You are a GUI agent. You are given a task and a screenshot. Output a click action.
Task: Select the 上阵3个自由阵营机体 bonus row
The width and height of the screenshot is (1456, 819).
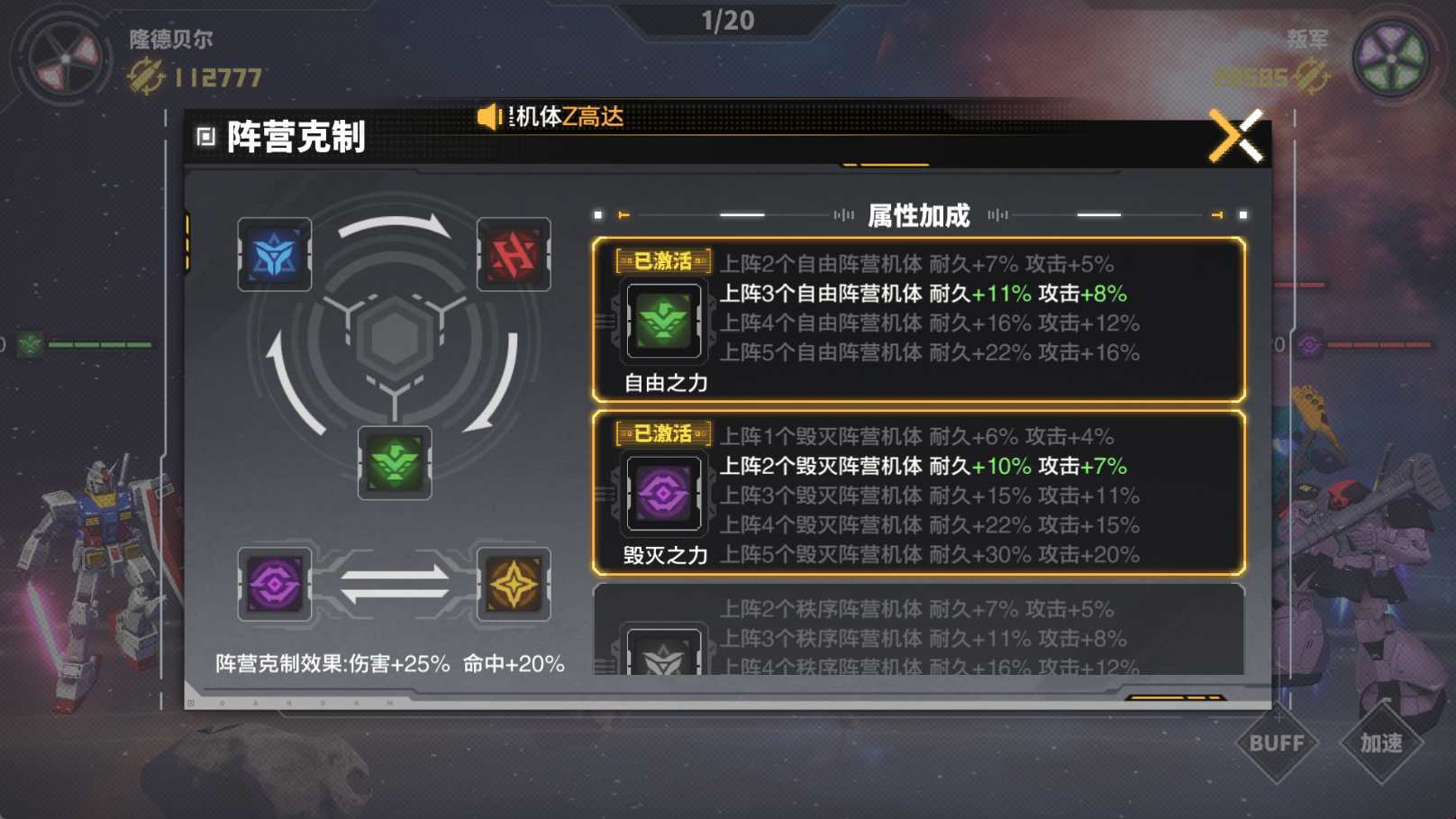click(x=924, y=294)
